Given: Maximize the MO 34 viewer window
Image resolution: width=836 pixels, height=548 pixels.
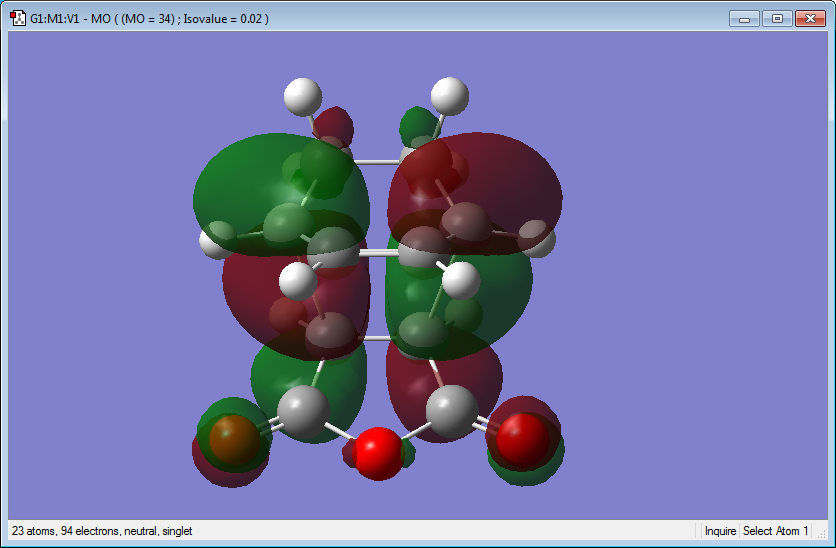Looking at the screenshot, I should pyautogui.click(x=777, y=19).
